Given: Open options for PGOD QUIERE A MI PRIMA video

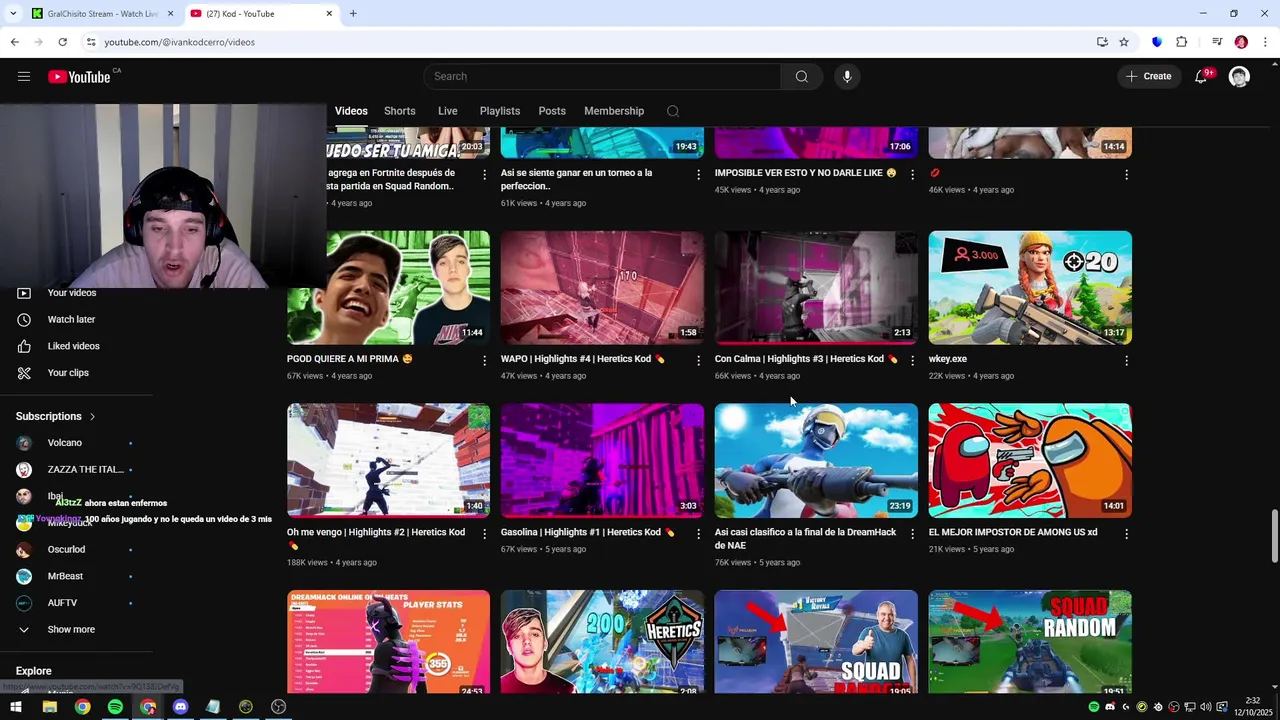Looking at the screenshot, I should tap(484, 360).
